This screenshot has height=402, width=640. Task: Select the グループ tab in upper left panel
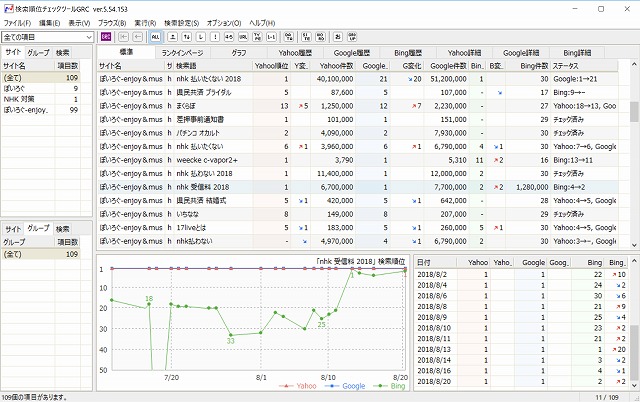[x=38, y=53]
